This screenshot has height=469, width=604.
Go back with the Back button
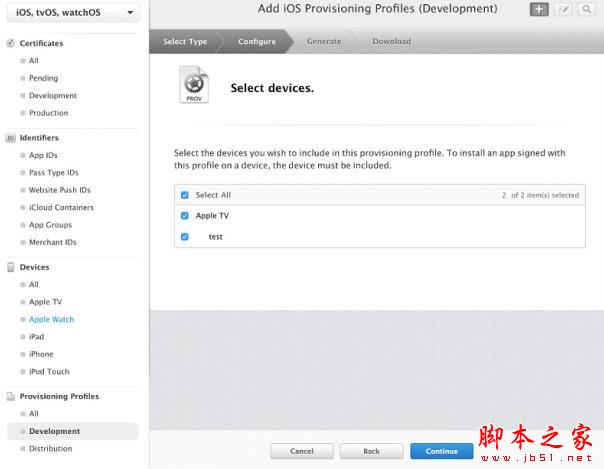(371, 451)
